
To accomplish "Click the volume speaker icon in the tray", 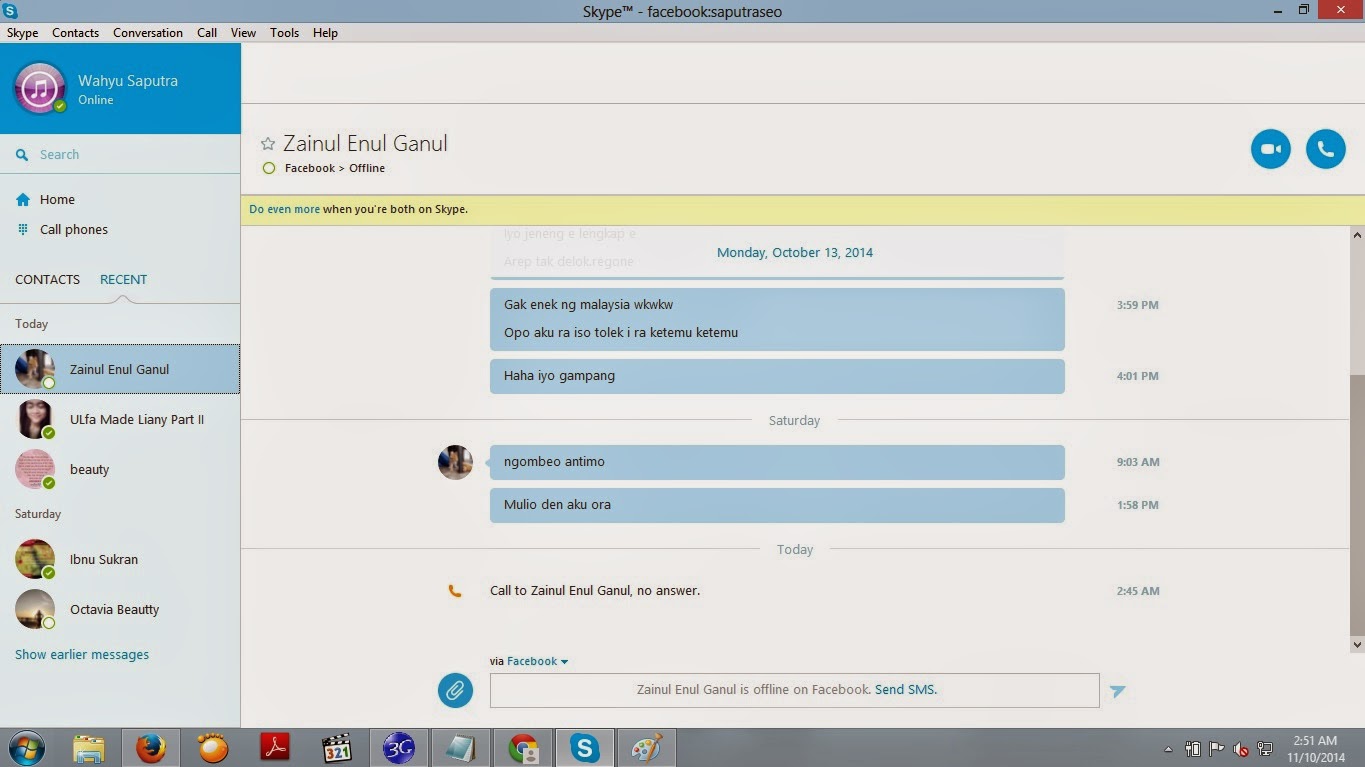I will pyautogui.click(x=1241, y=749).
